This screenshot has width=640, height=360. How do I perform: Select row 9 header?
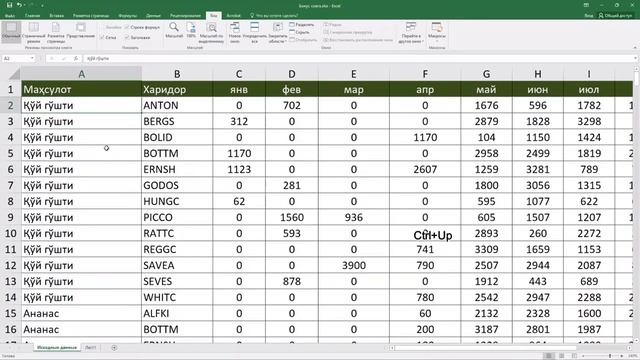(x=10, y=217)
